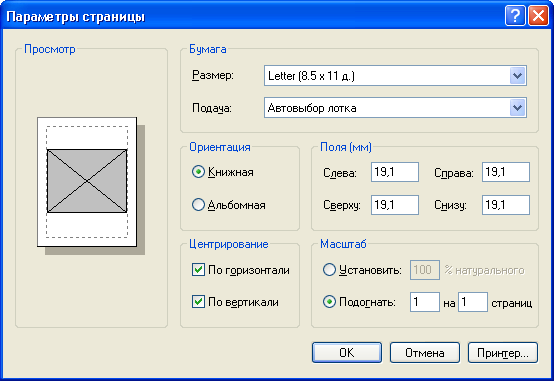Click the Сверху margin field
The width and height of the screenshot is (554, 381).
tap(395, 205)
